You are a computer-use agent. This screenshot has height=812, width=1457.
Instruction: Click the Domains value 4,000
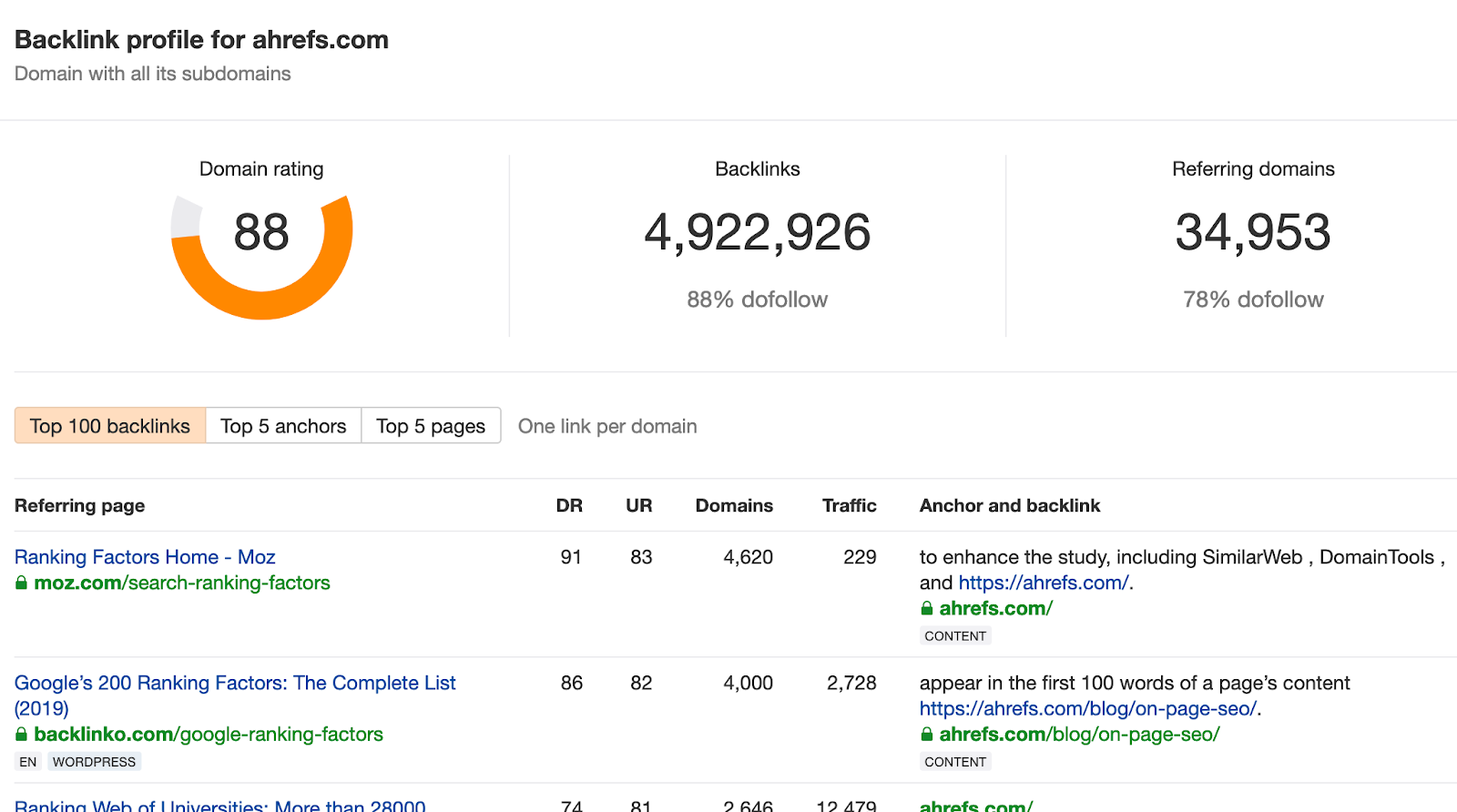(x=749, y=683)
